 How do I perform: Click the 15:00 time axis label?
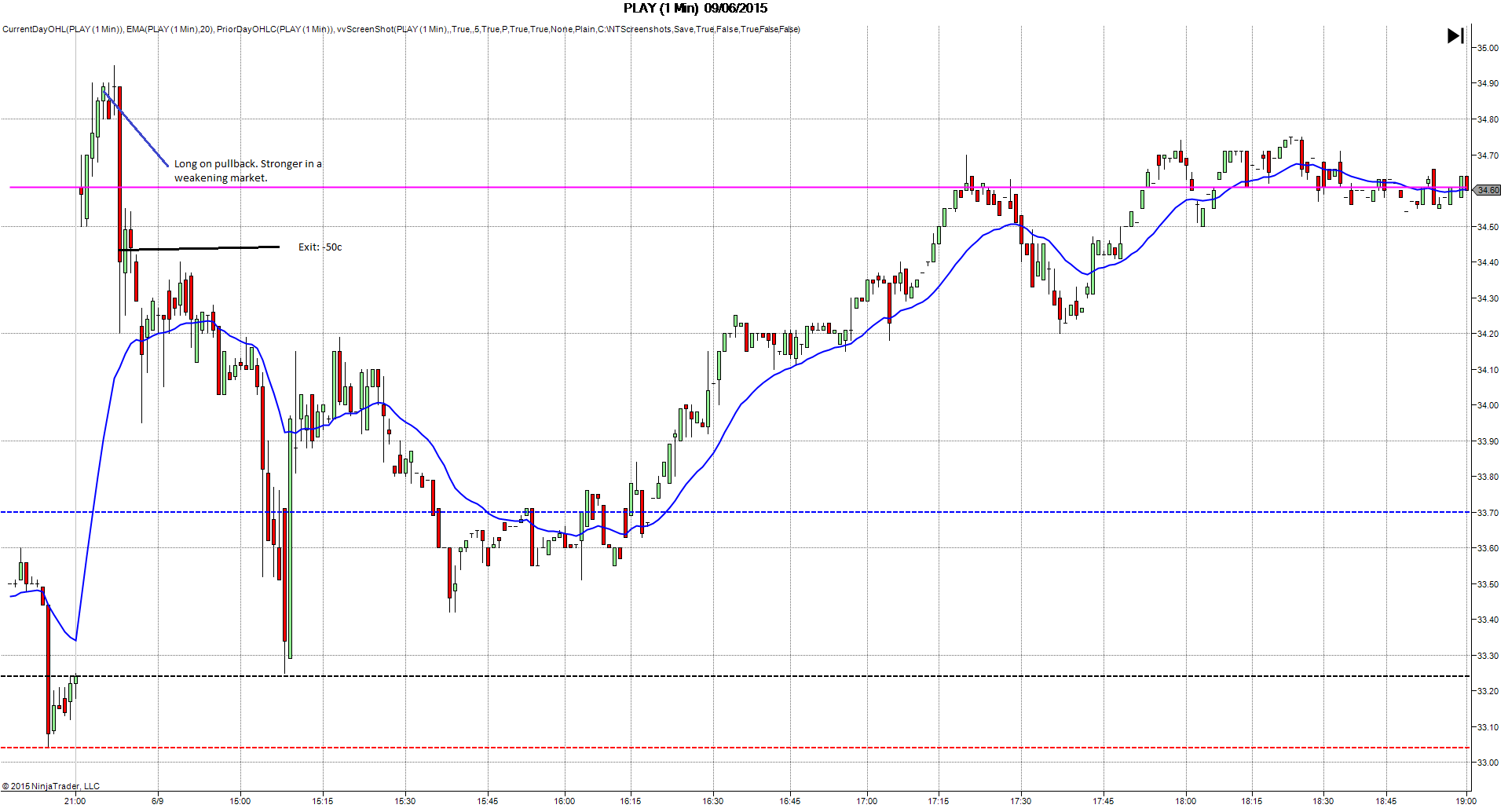coord(240,801)
